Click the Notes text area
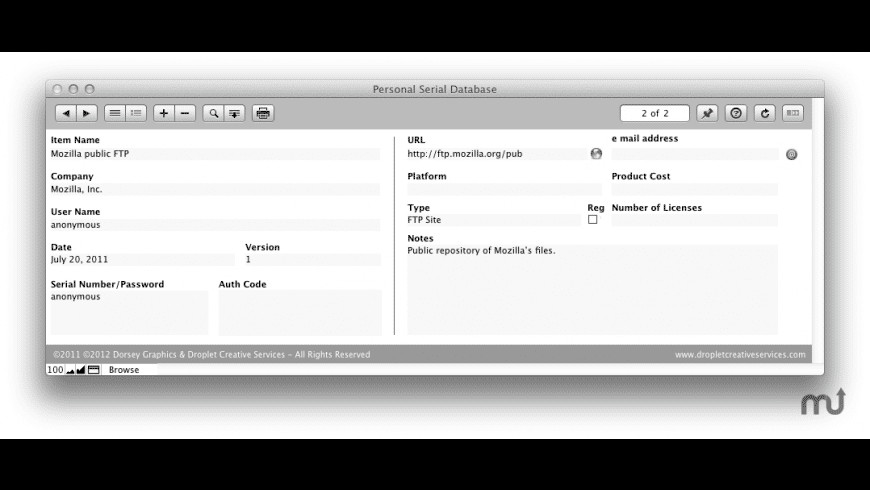 coord(593,290)
